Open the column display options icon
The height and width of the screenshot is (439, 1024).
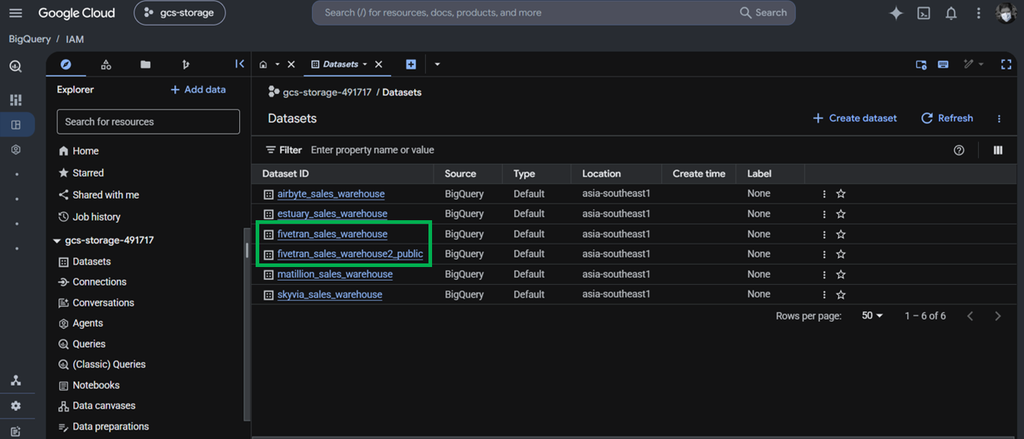998,150
